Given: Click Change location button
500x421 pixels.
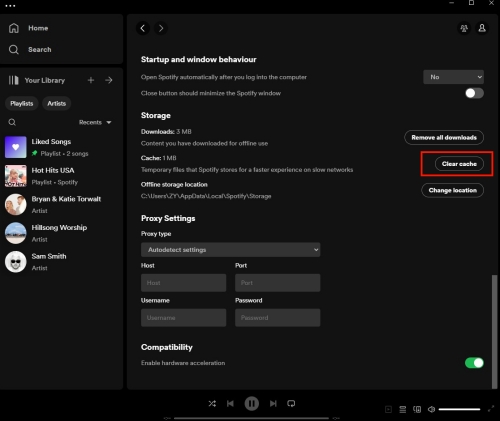Looking at the screenshot, I should point(452,190).
